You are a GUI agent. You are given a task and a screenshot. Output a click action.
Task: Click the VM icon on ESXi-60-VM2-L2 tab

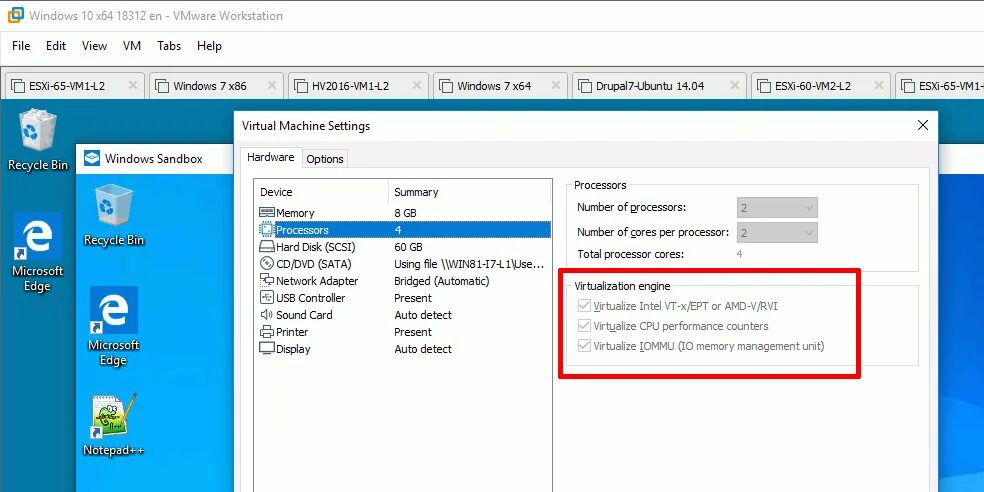point(764,86)
